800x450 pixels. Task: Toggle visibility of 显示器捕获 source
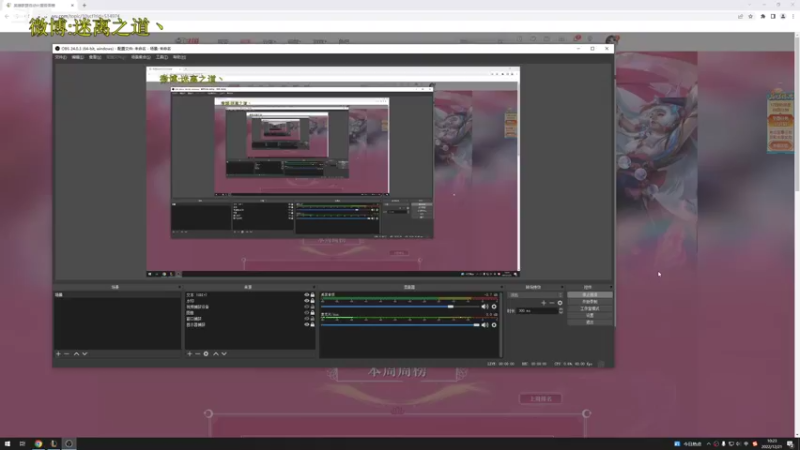pos(307,324)
